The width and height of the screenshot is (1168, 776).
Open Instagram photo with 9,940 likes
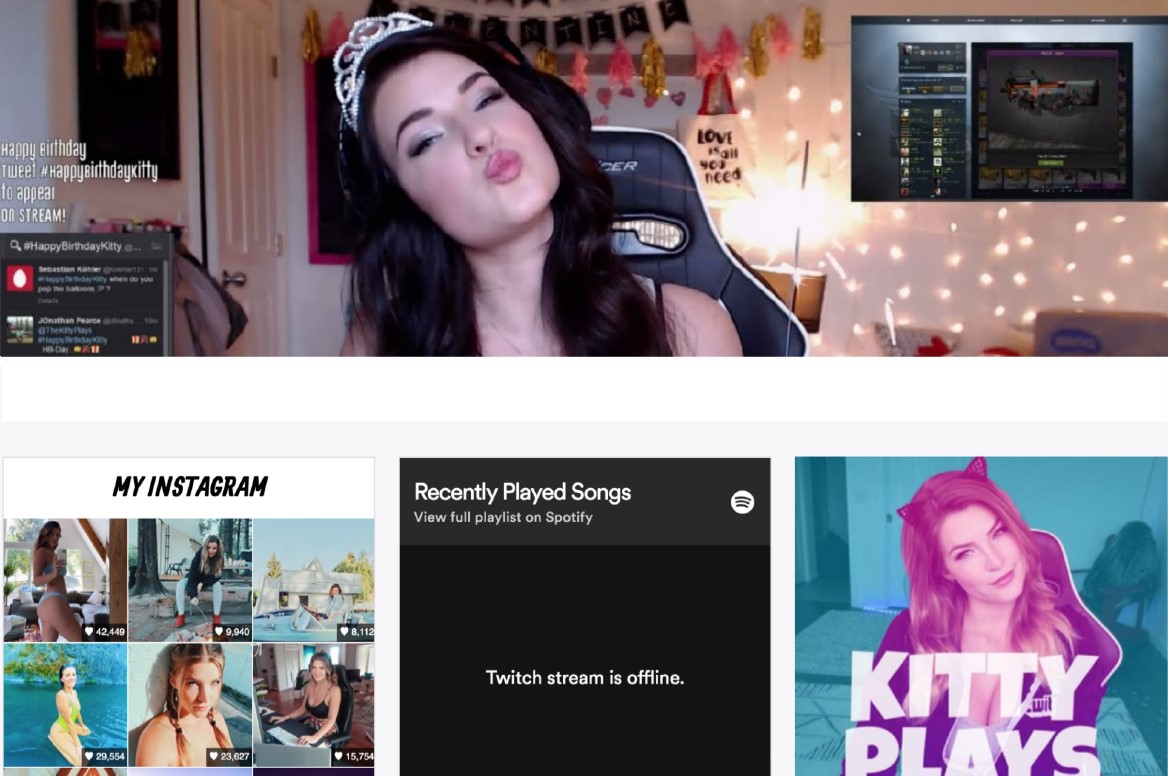pyautogui.click(x=190, y=580)
